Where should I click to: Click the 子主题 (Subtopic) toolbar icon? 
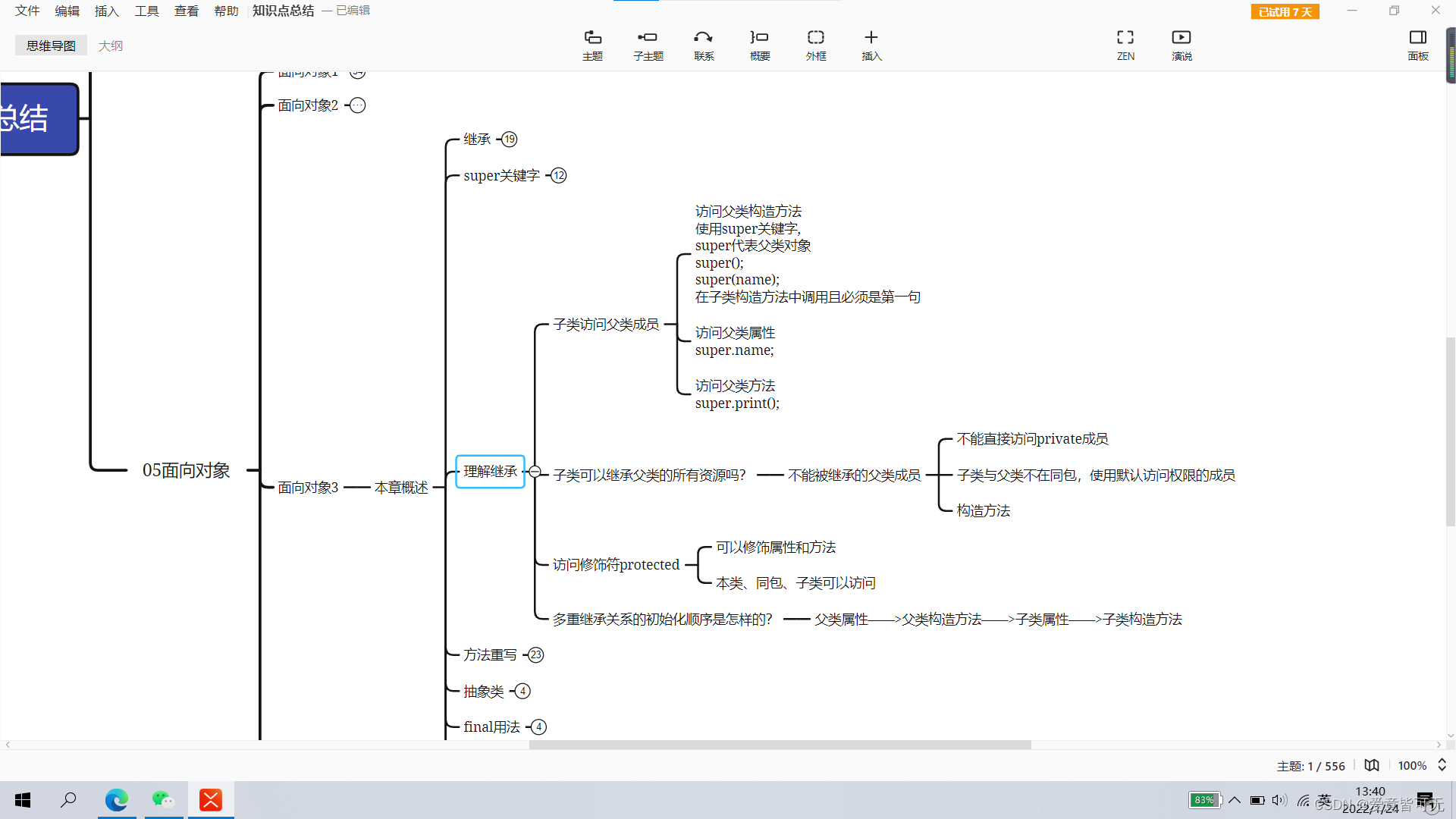[648, 45]
